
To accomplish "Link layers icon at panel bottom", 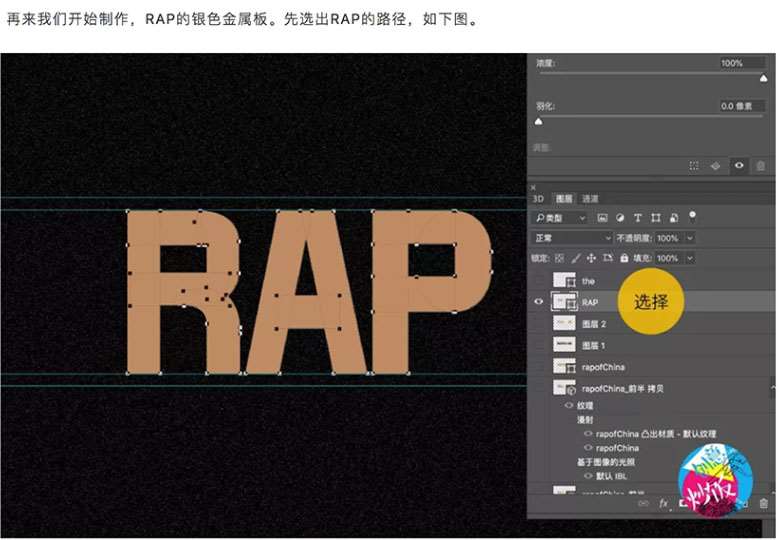I will (643, 504).
